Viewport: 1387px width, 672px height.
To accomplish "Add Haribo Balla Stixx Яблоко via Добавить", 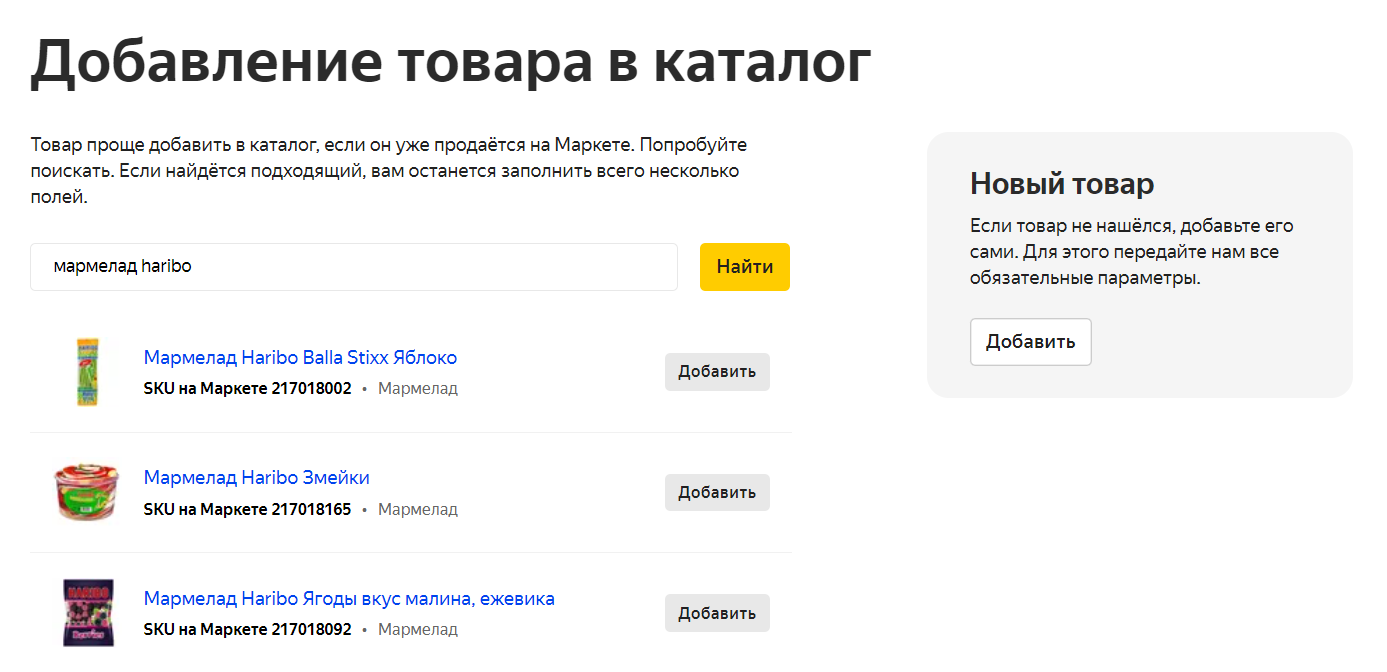I will (717, 372).
